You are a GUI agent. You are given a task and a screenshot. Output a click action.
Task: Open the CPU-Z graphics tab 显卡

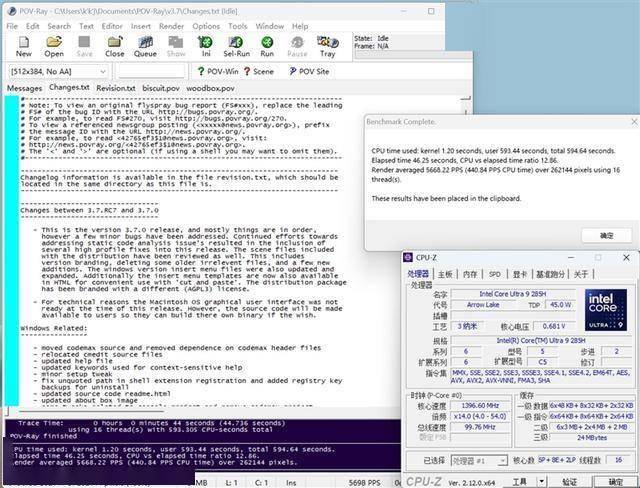[x=520, y=274]
